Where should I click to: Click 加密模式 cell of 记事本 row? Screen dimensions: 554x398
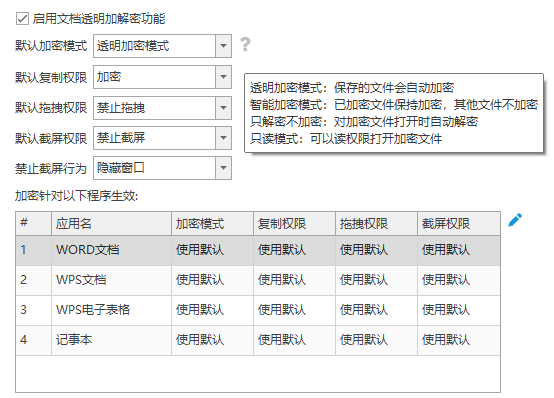click(212, 340)
